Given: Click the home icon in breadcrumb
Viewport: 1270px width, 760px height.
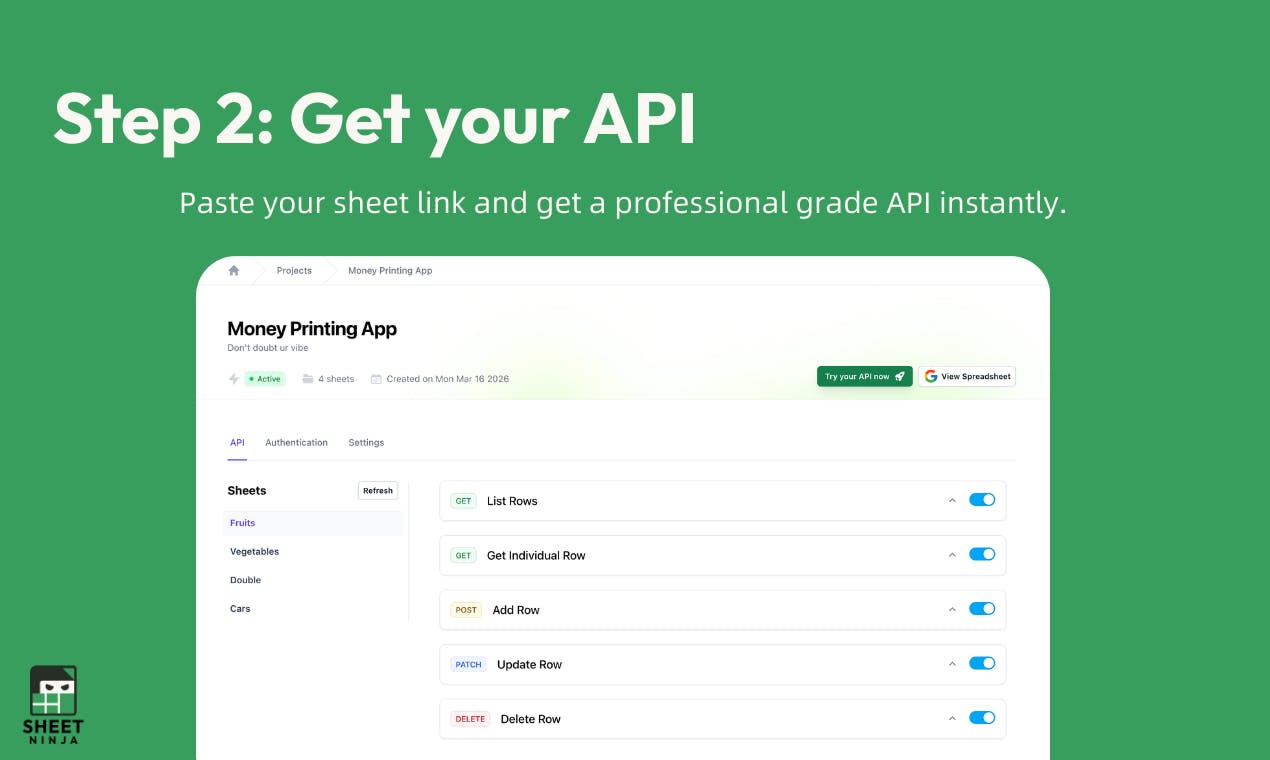Looking at the screenshot, I should 234,271.
